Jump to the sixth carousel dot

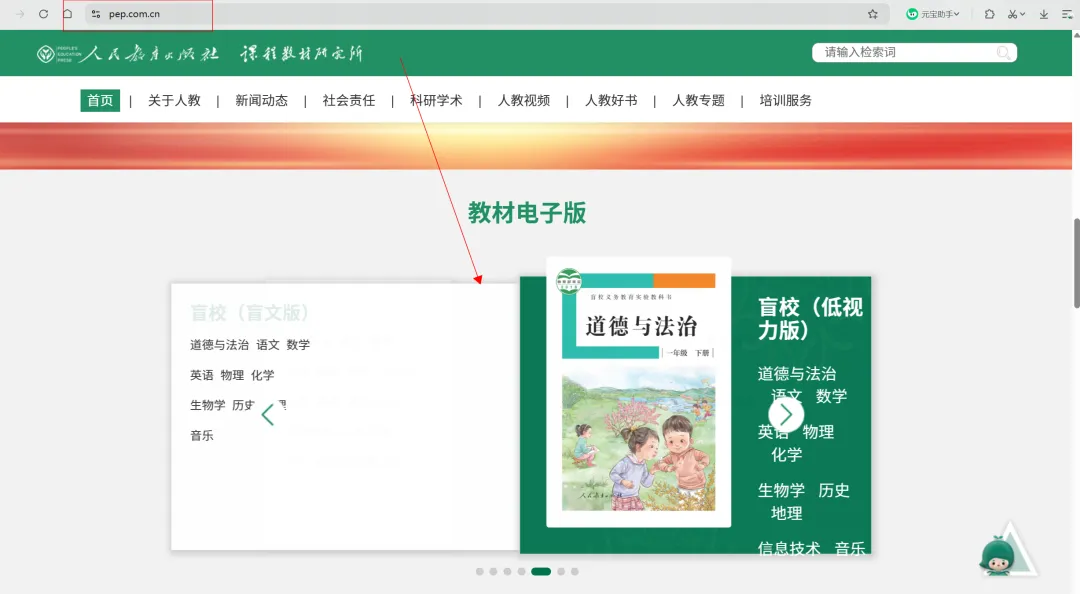561,571
